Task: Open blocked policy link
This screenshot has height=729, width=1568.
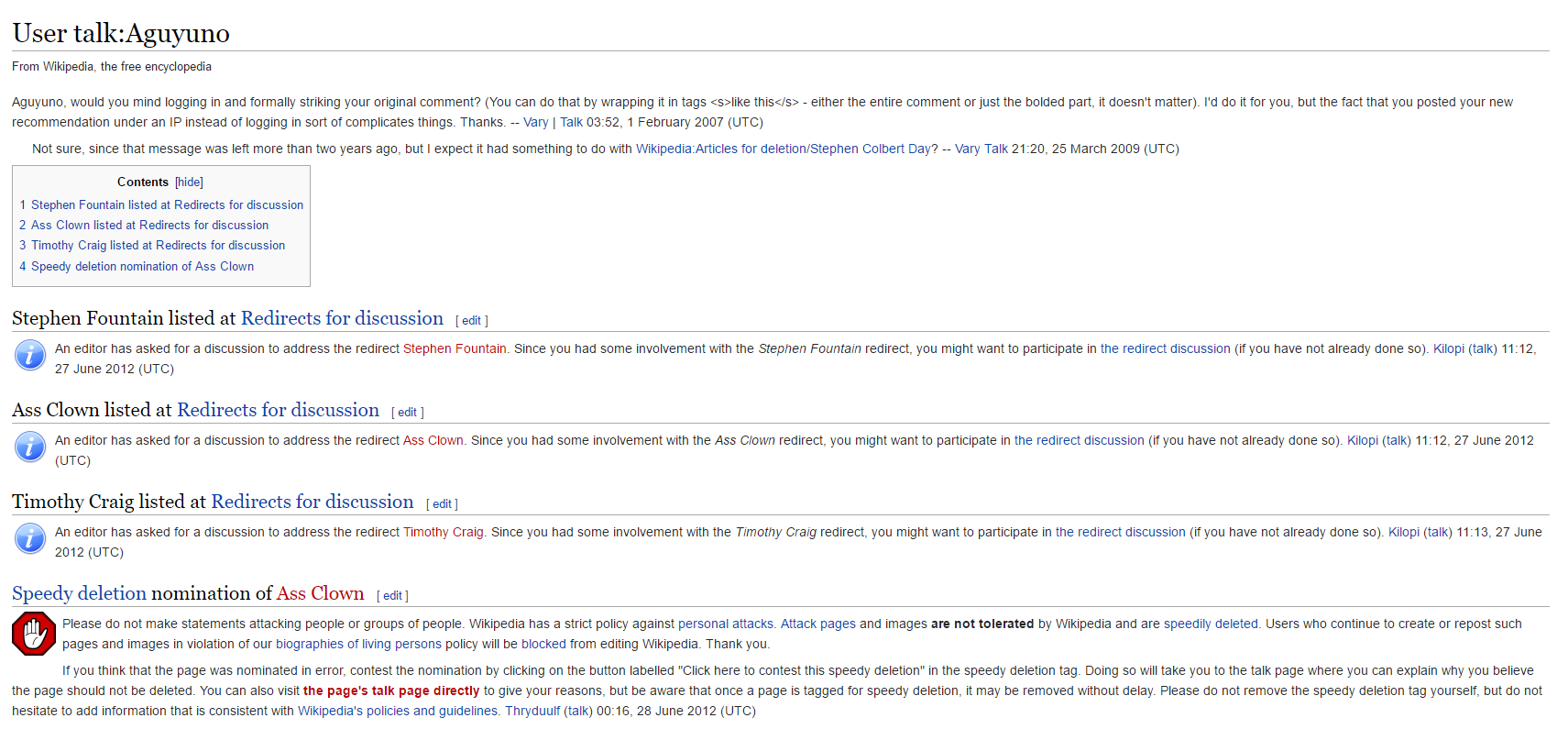Action: click(x=543, y=644)
